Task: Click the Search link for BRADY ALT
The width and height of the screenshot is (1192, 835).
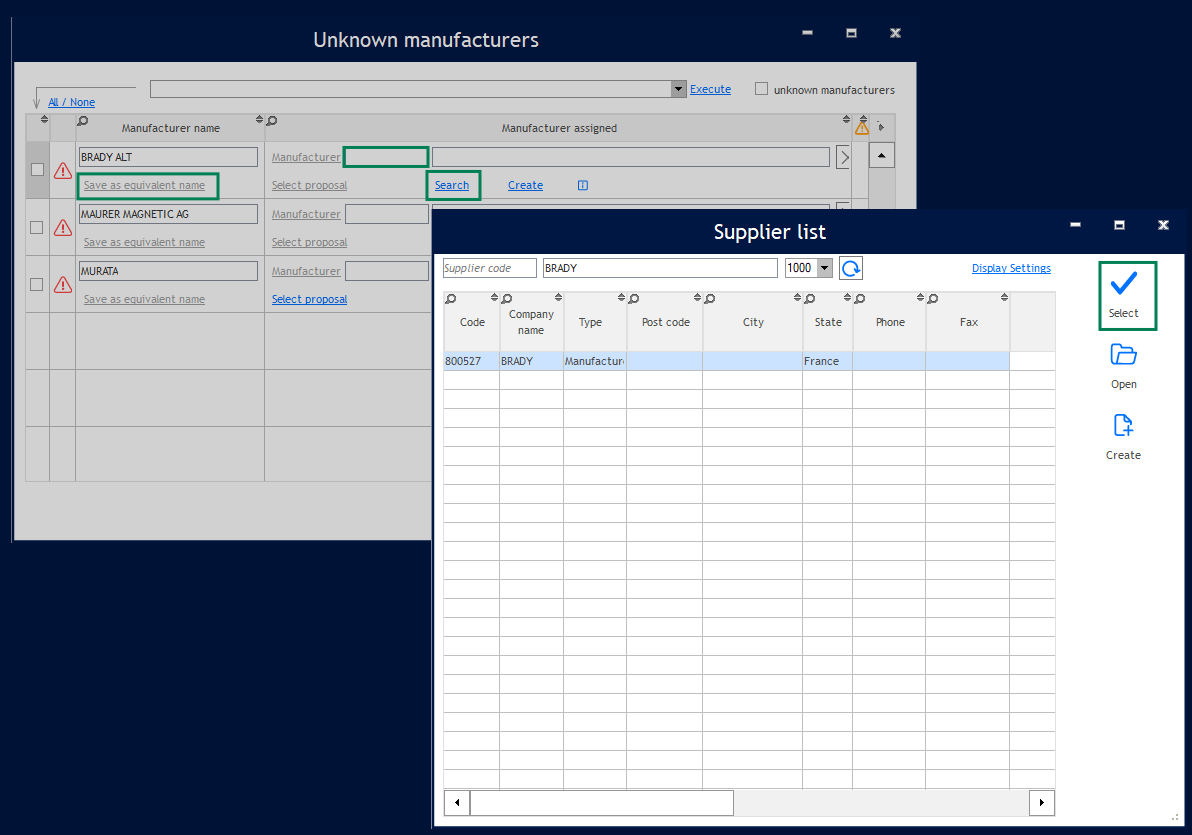Action: (452, 185)
